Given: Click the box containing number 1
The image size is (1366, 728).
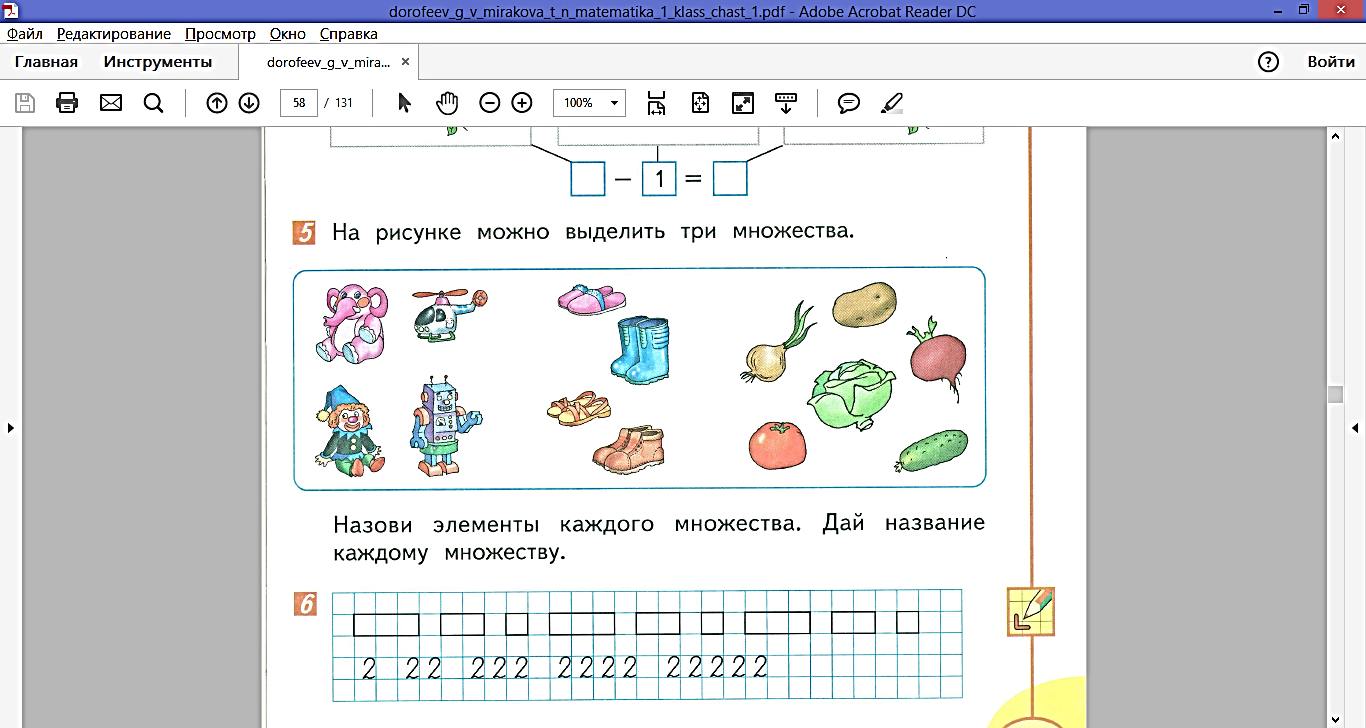Looking at the screenshot, I should pyautogui.click(x=659, y=179).
